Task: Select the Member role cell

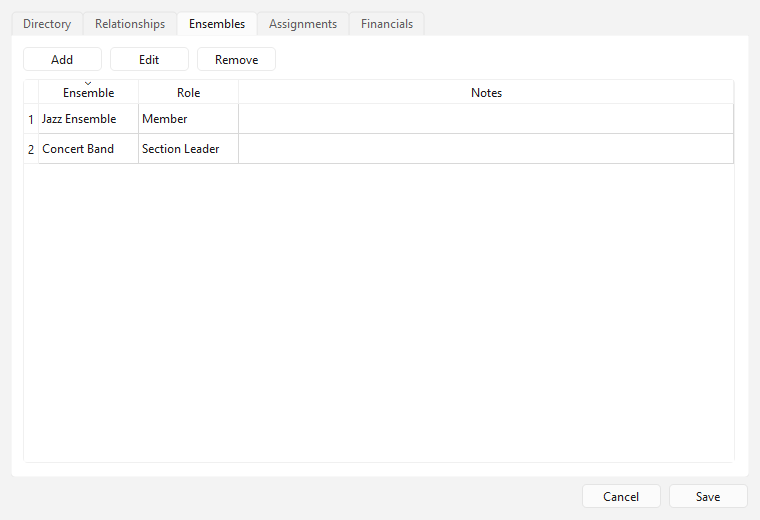Action: coord(189,119)
